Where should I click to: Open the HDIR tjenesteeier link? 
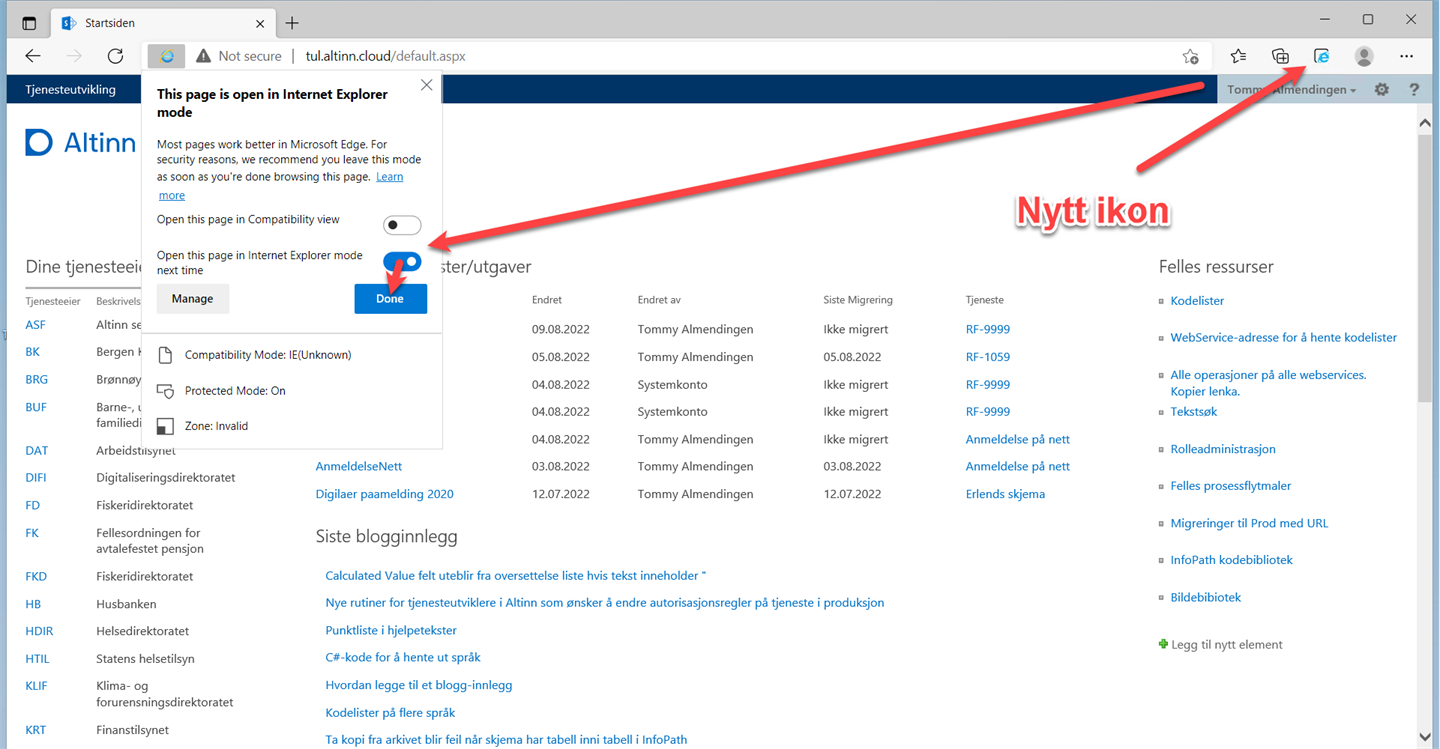(x=39, y=631)
